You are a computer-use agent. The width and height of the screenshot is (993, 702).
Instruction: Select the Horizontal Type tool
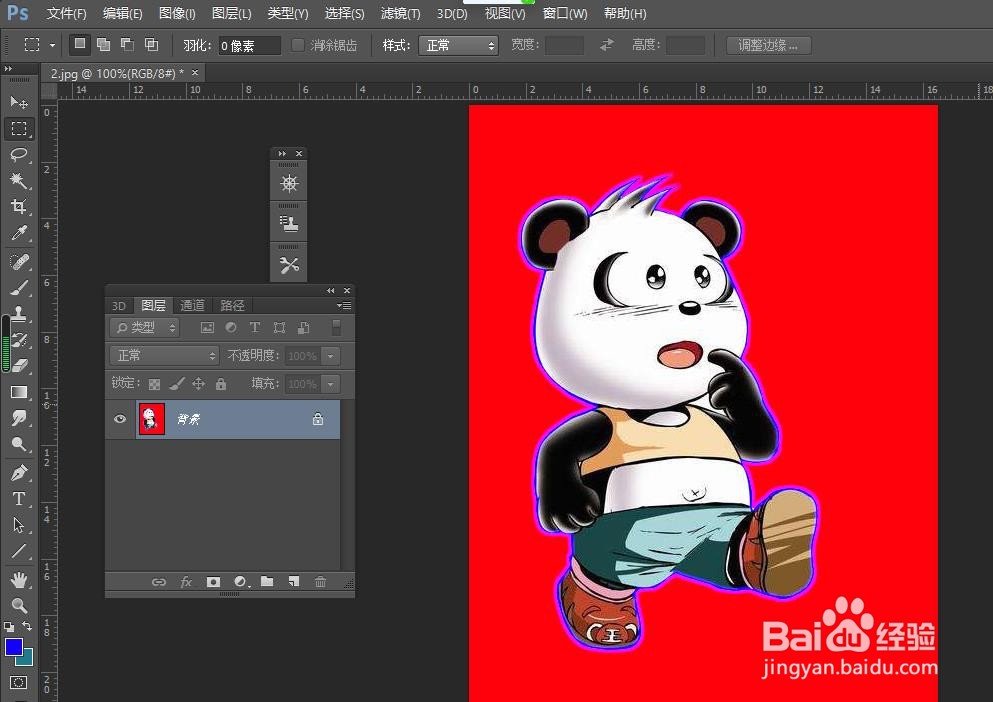(19, 499)
